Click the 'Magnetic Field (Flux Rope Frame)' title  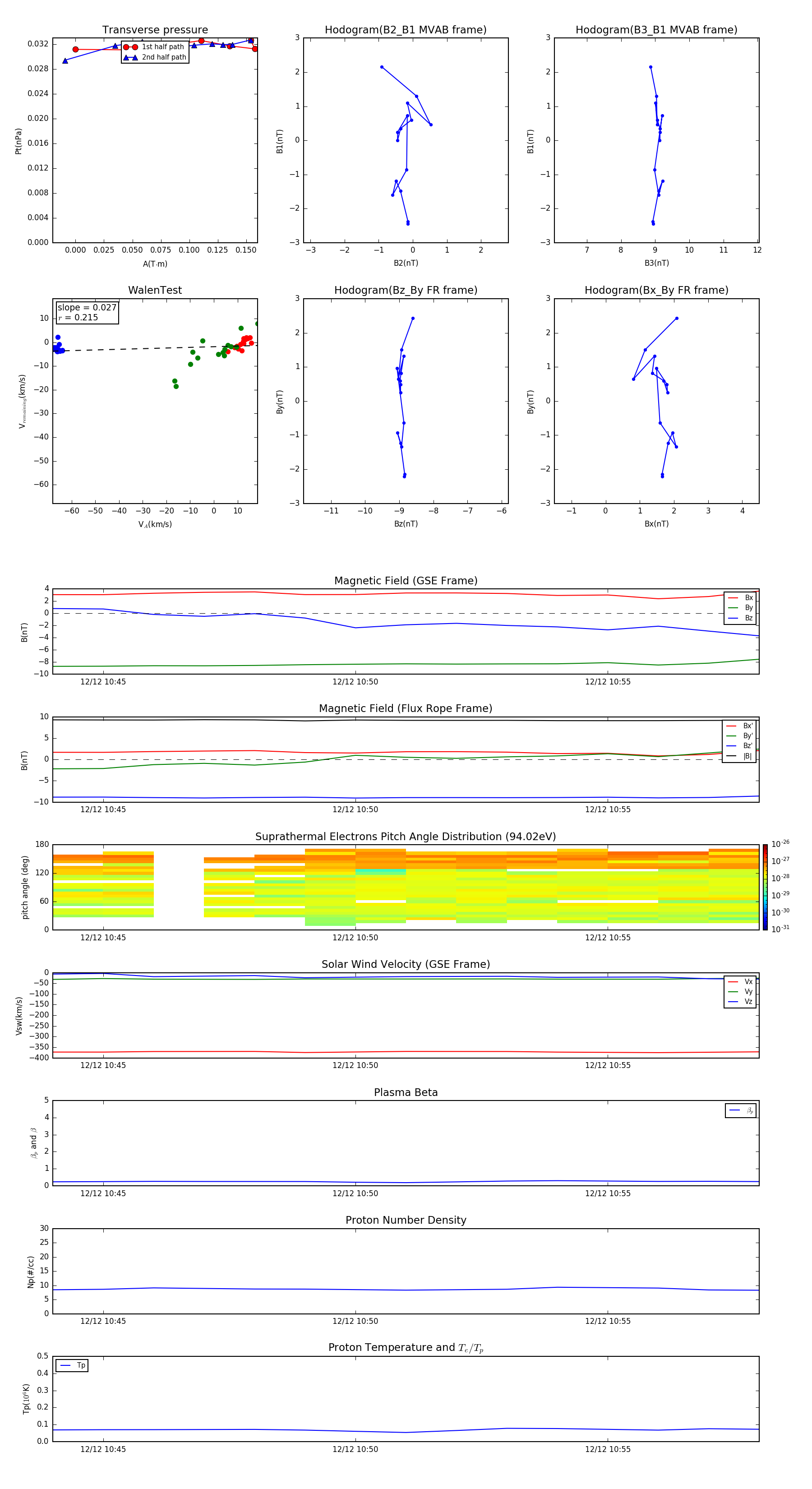[x=406, y=709]
